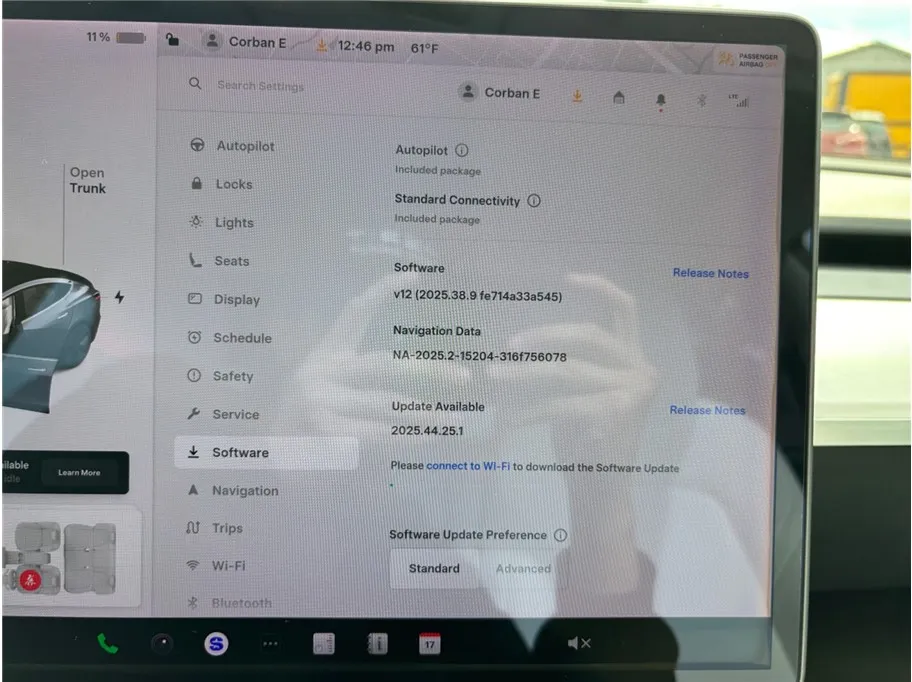912x682 pixels.
Task: Open the Display settings menu item
Action: [x=236, y=299]
